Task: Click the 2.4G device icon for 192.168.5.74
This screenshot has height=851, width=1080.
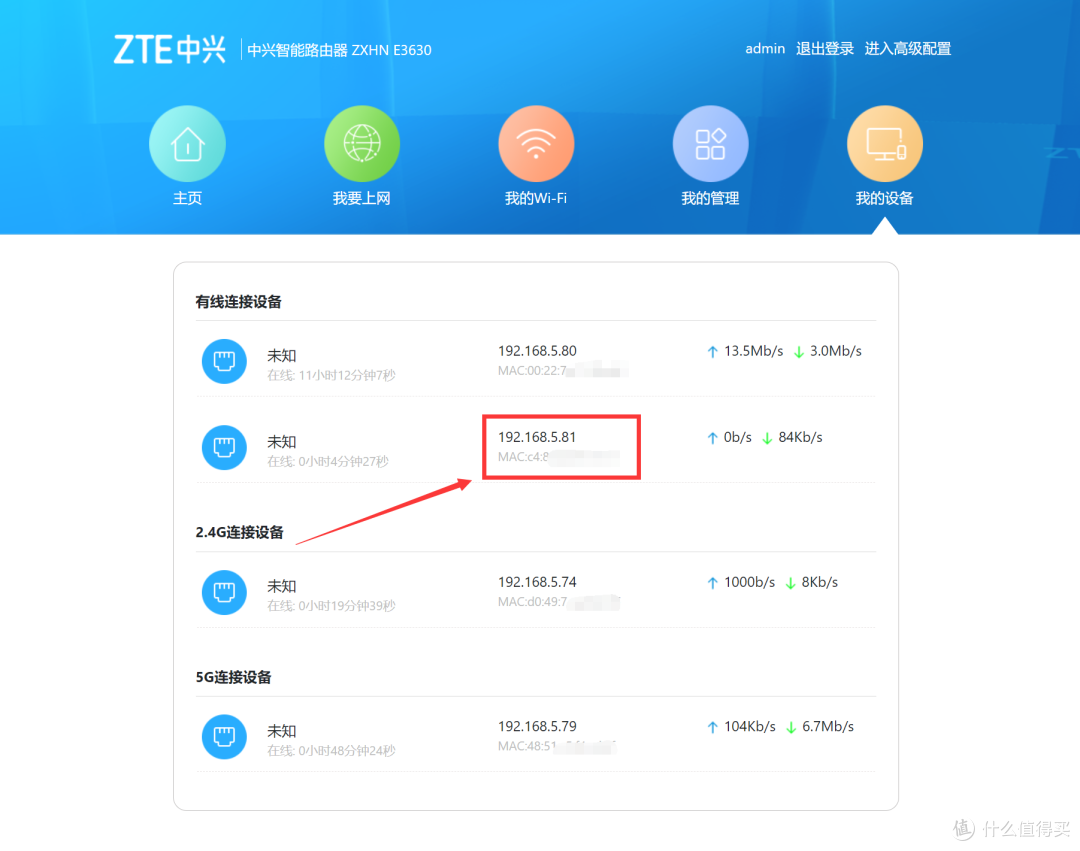Action: click(x=224, y=592)
